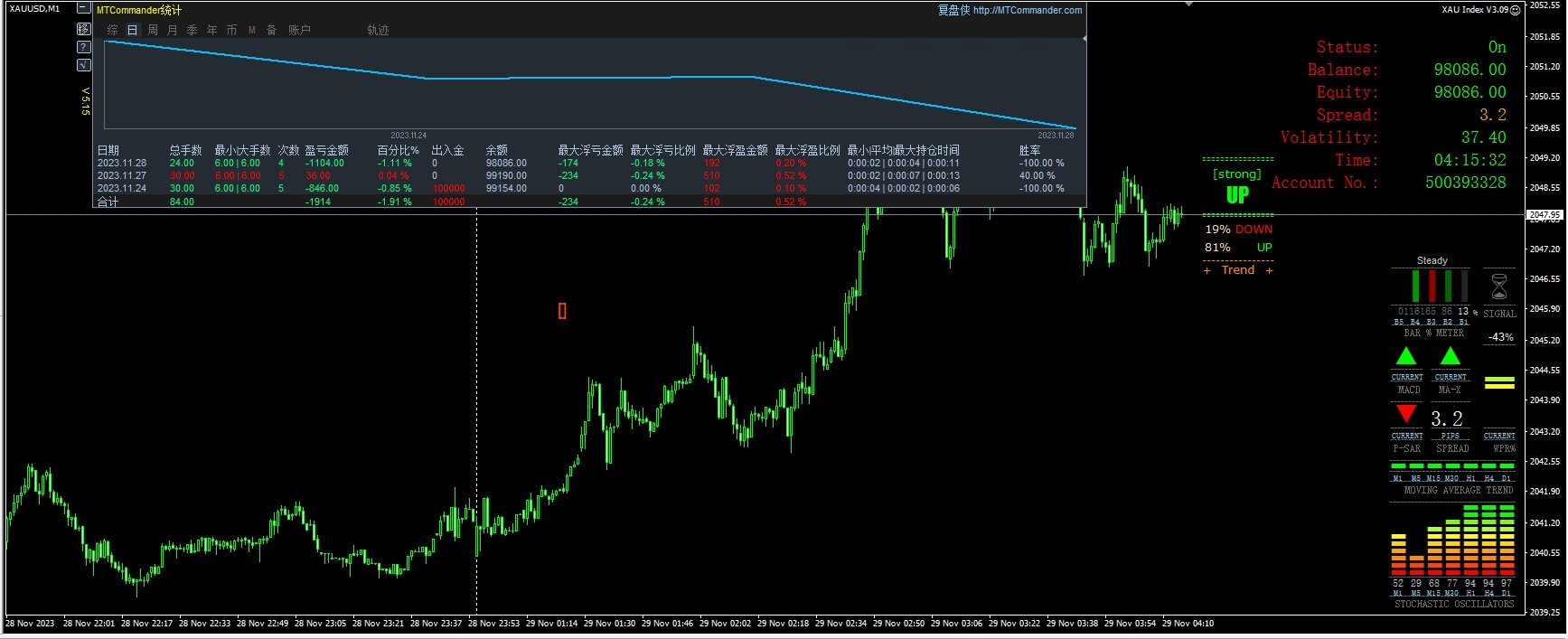
Task: Click the 29 Nov 02:34 time axis label
Action: (x=840, y=624)
